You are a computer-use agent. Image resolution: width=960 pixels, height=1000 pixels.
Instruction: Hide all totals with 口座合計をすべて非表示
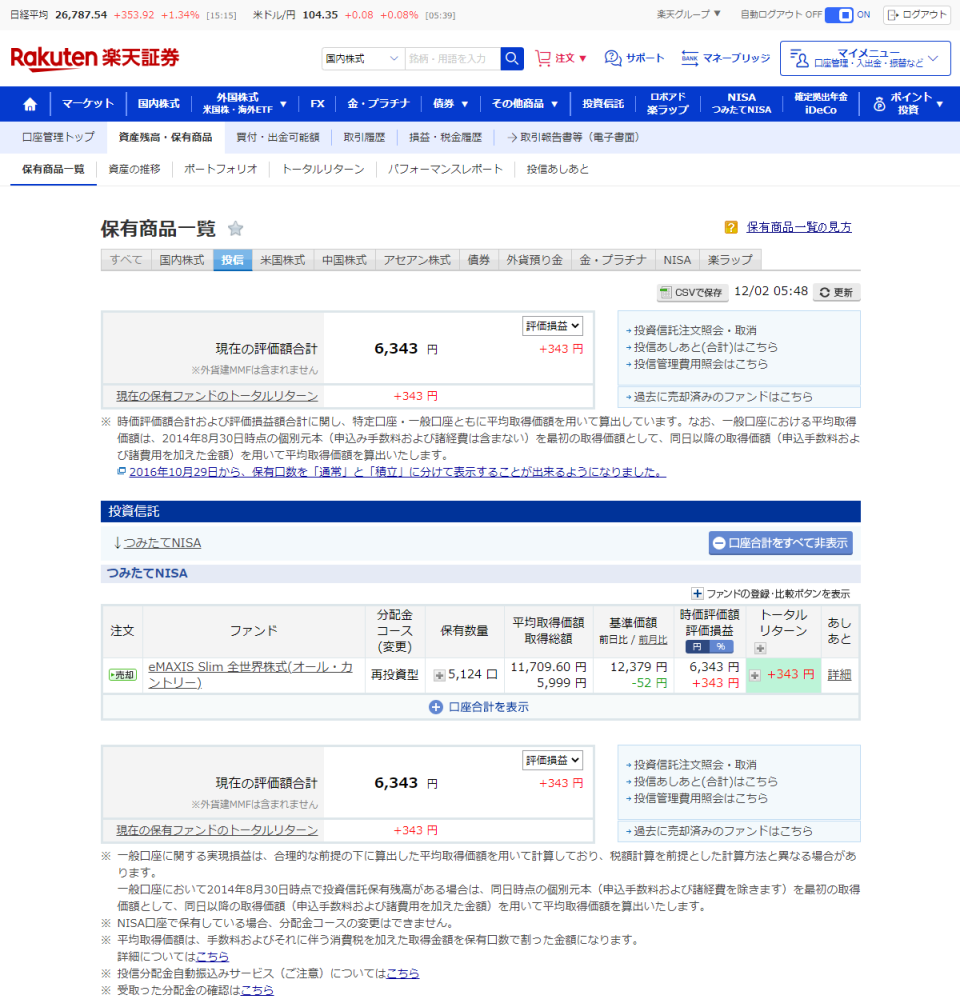click(x=780, y=543)
